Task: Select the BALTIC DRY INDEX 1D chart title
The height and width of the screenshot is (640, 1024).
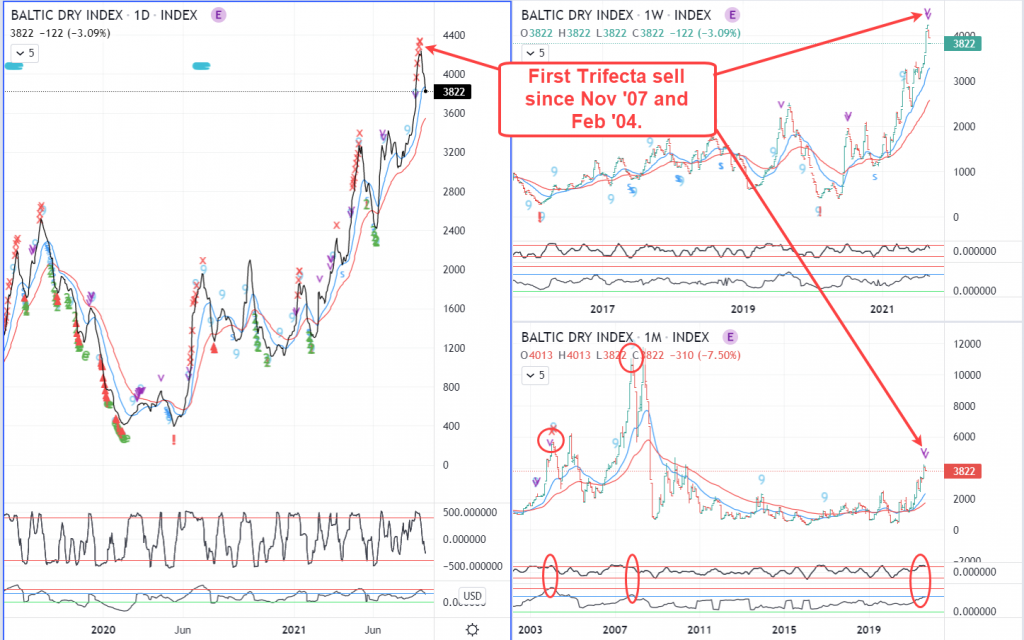Action: pyautogui.click(x=104, y=15)
